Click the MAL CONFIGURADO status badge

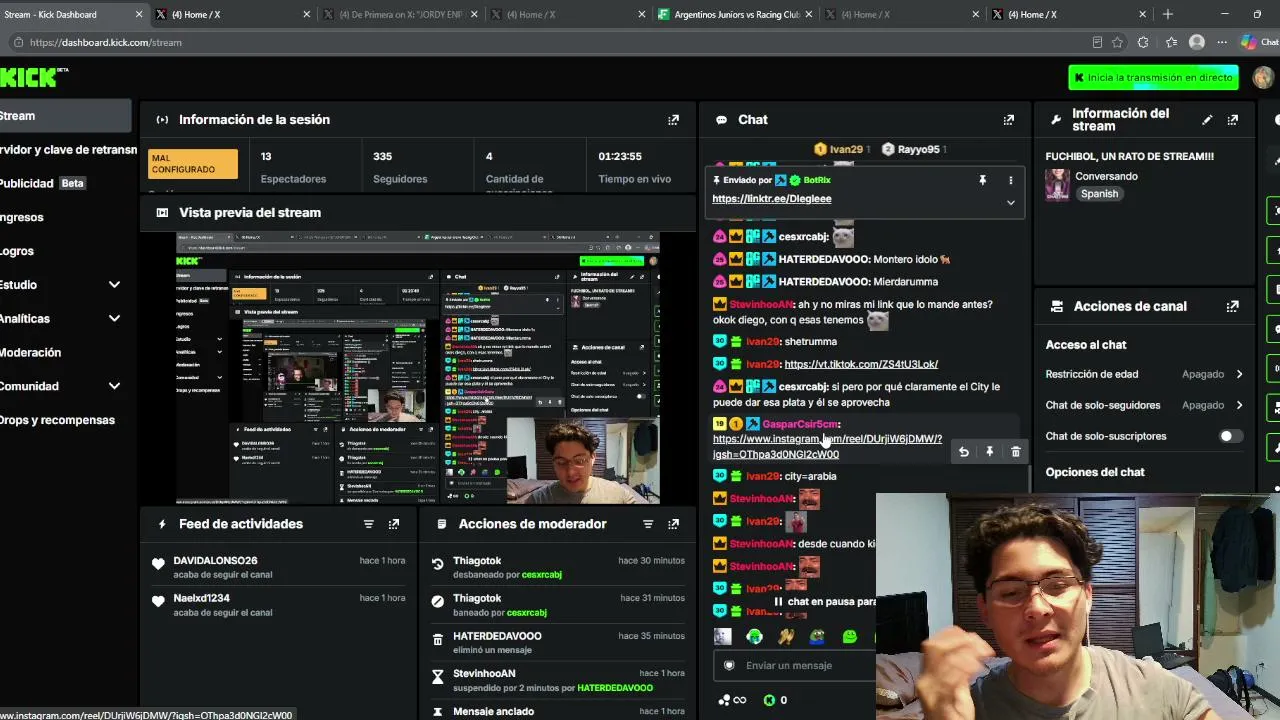193,164
